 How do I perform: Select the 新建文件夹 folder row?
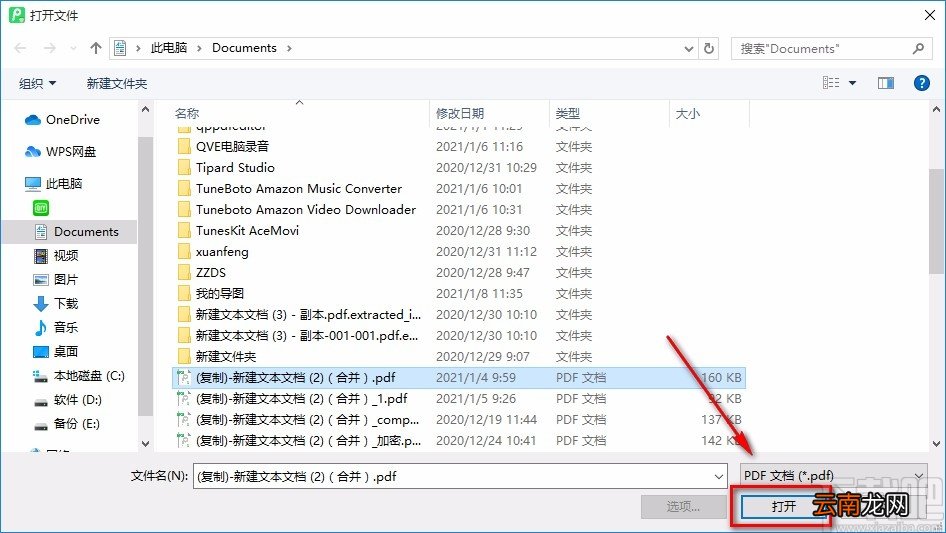[459, 357]
